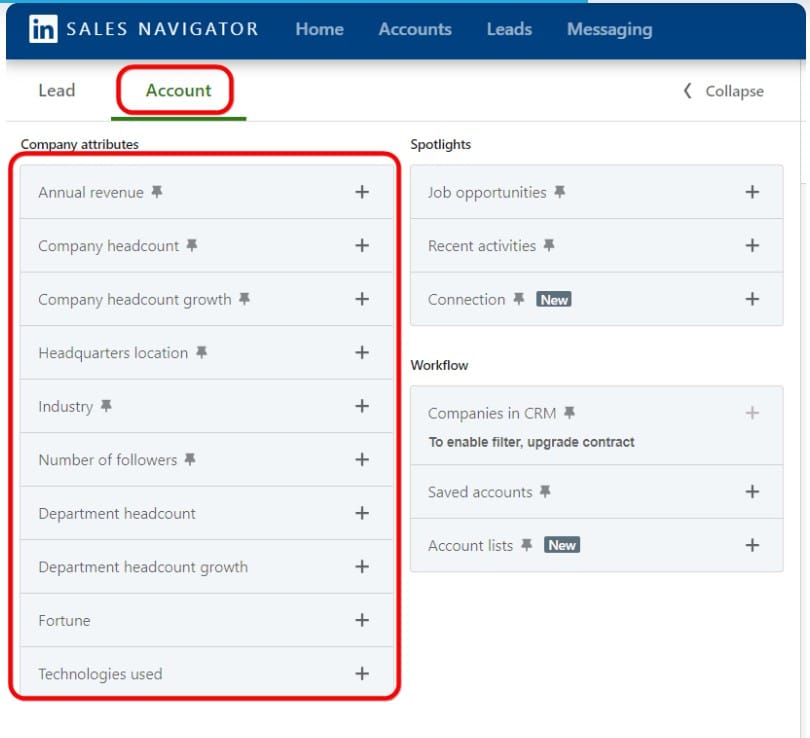Click the Sales Navigator title
This screenshot has height=738, width=810.
[x=162, y=29]
